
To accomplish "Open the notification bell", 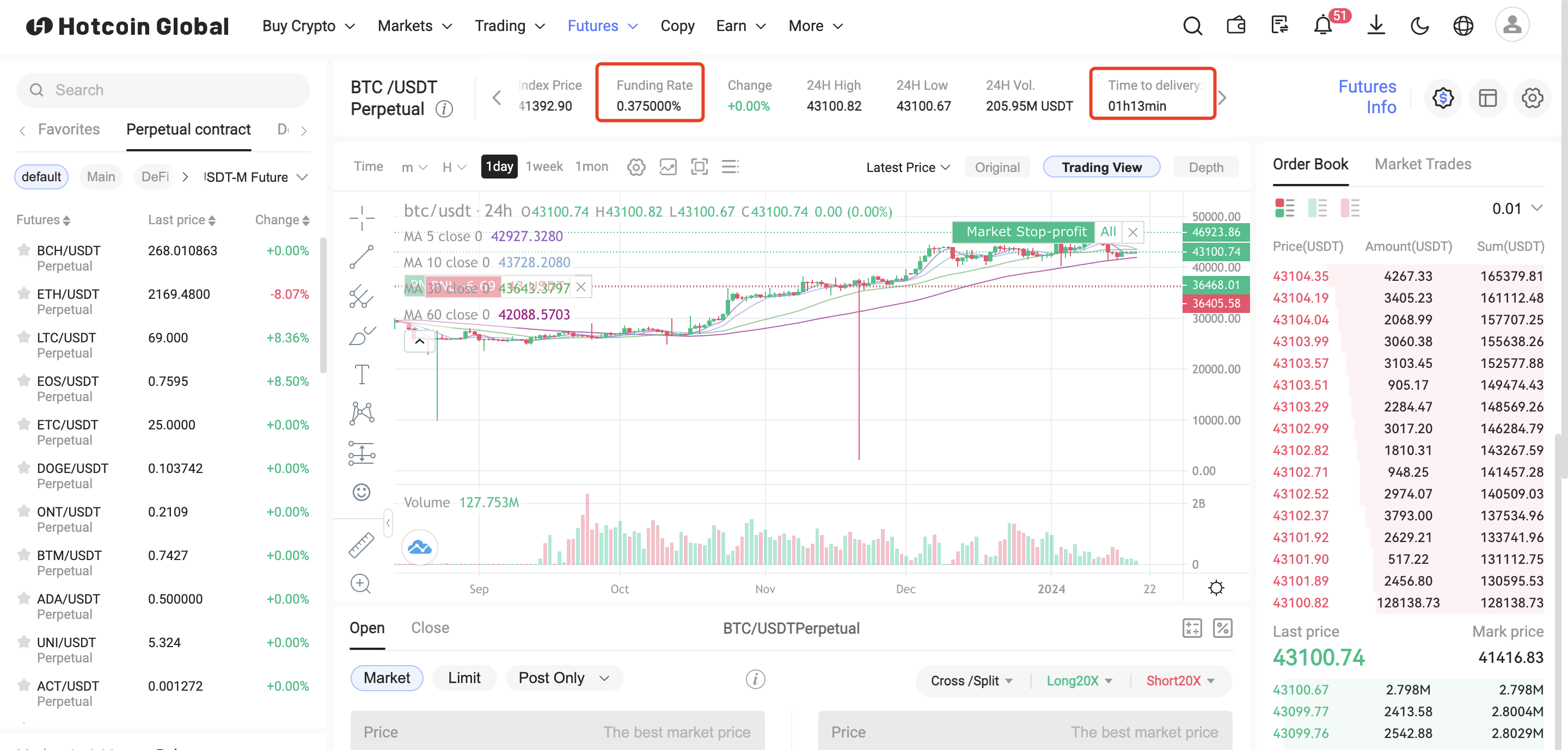I will coord(1322,26).
